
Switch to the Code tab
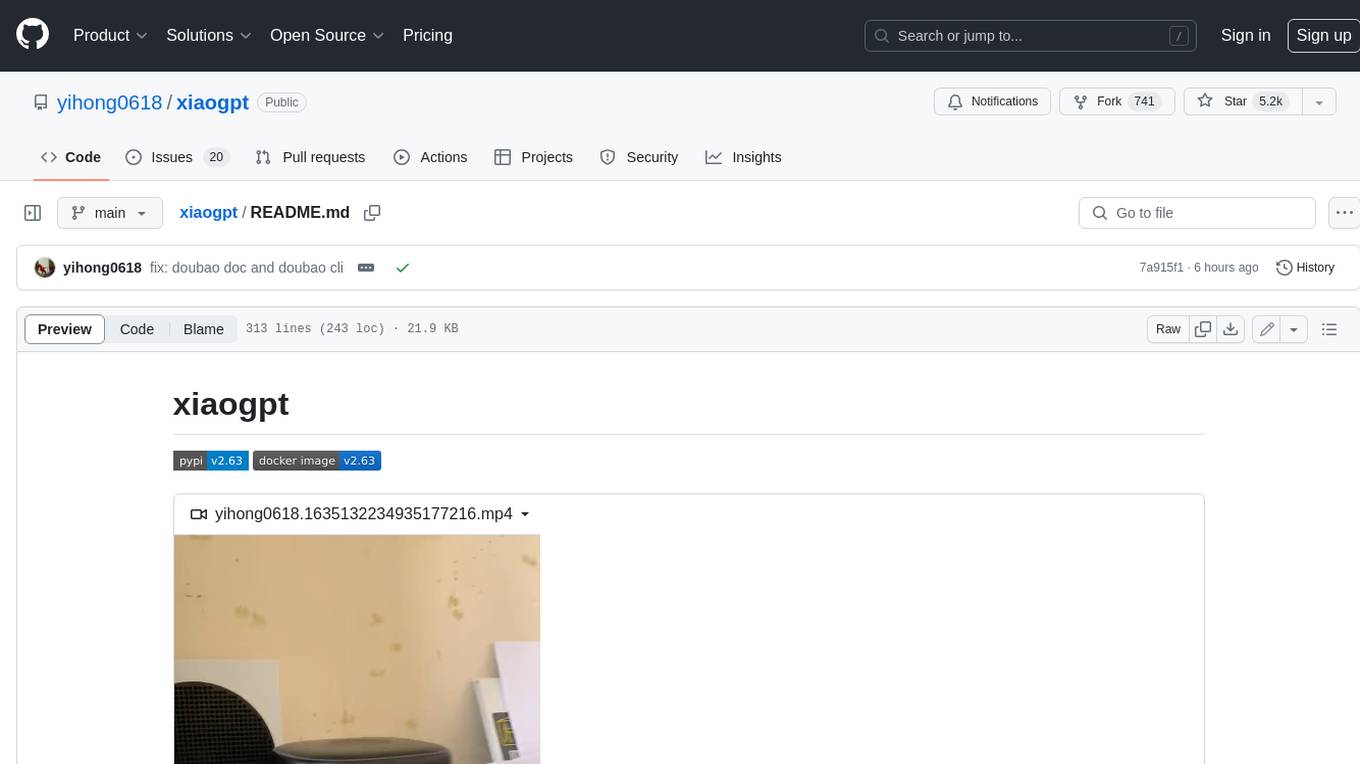[71, 157]
